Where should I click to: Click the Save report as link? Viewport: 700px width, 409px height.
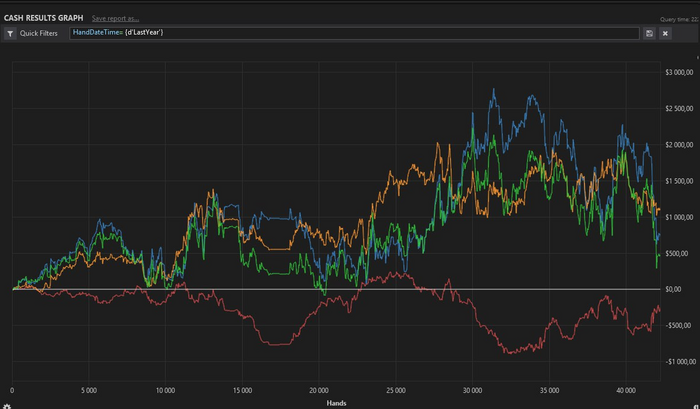[x=115, y=18]
